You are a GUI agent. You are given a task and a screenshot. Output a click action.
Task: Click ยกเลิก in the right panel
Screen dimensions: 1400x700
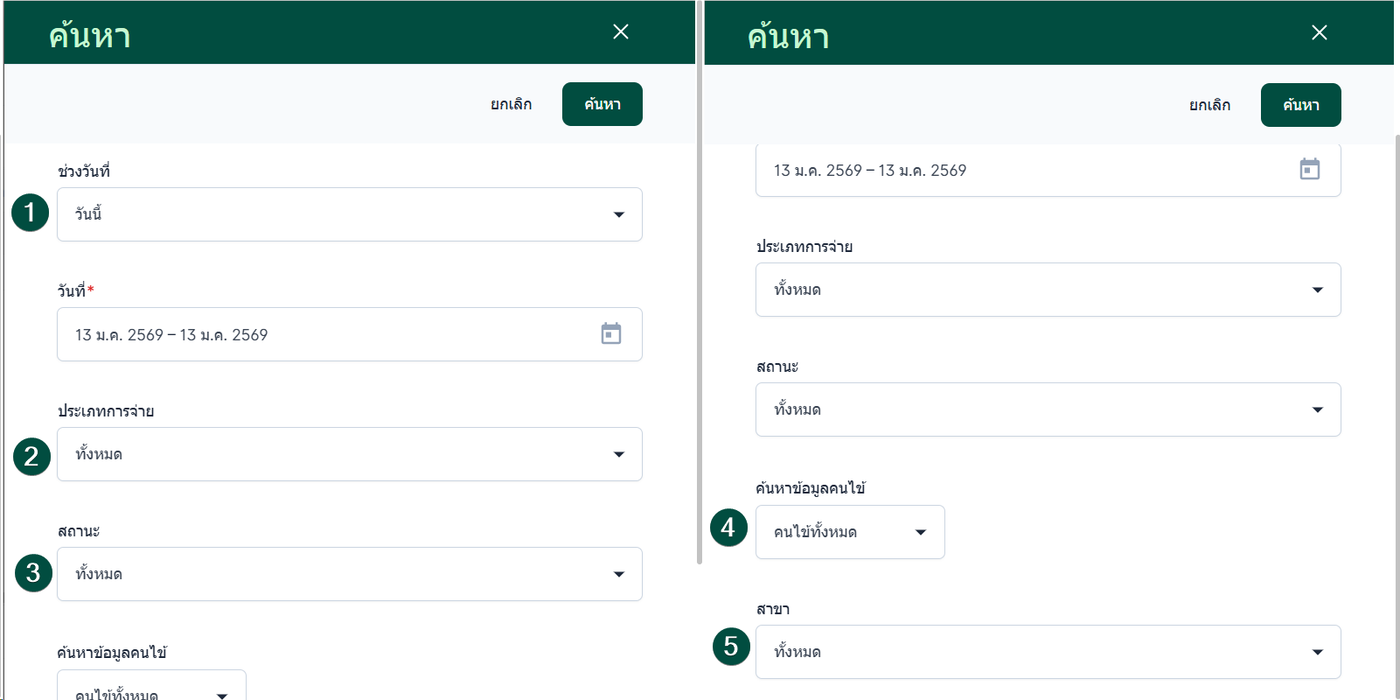[1209, 105]
